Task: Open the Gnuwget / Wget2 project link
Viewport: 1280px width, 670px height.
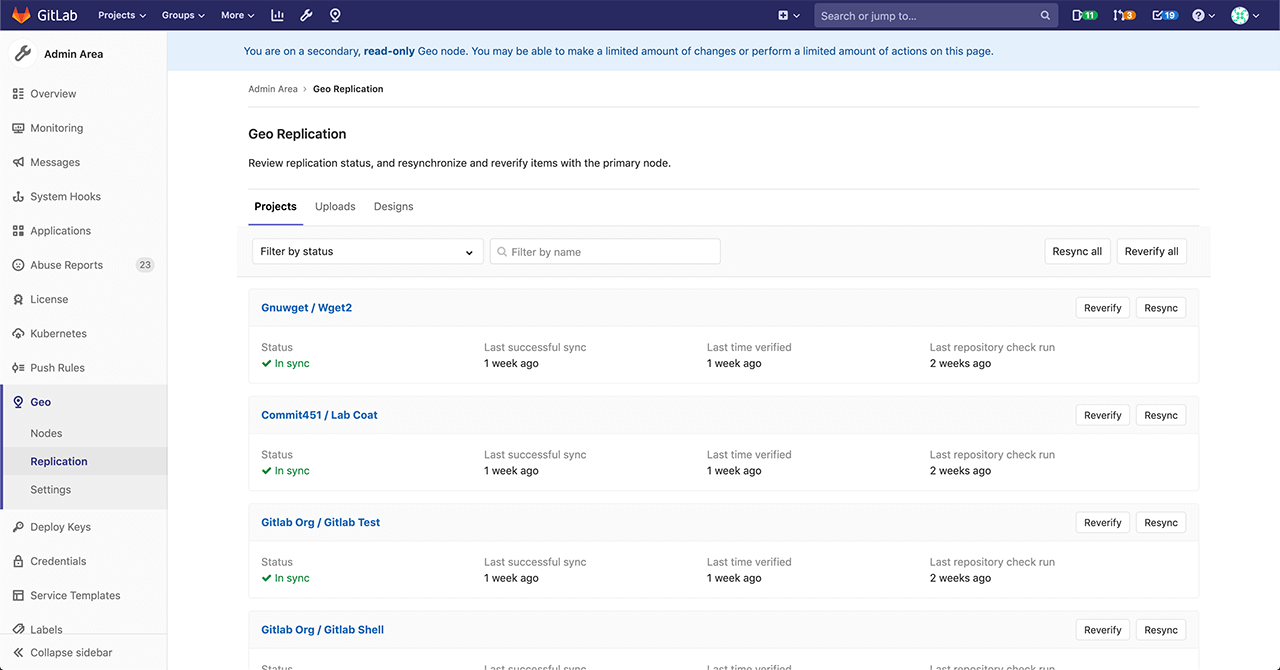Action: (x=306, y=308)
